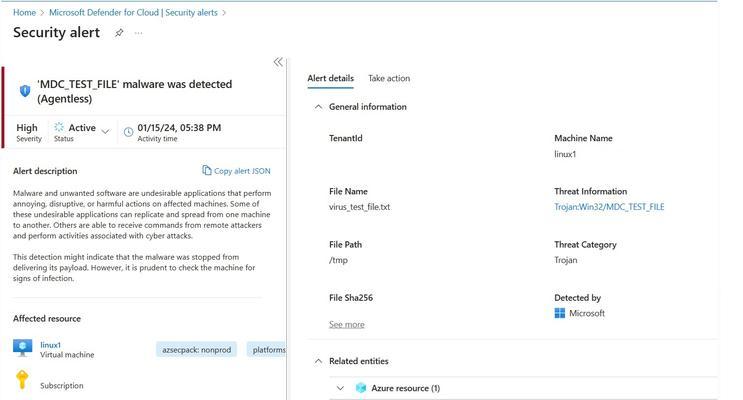Click the Azure resource cube icon

coord(361,388)
